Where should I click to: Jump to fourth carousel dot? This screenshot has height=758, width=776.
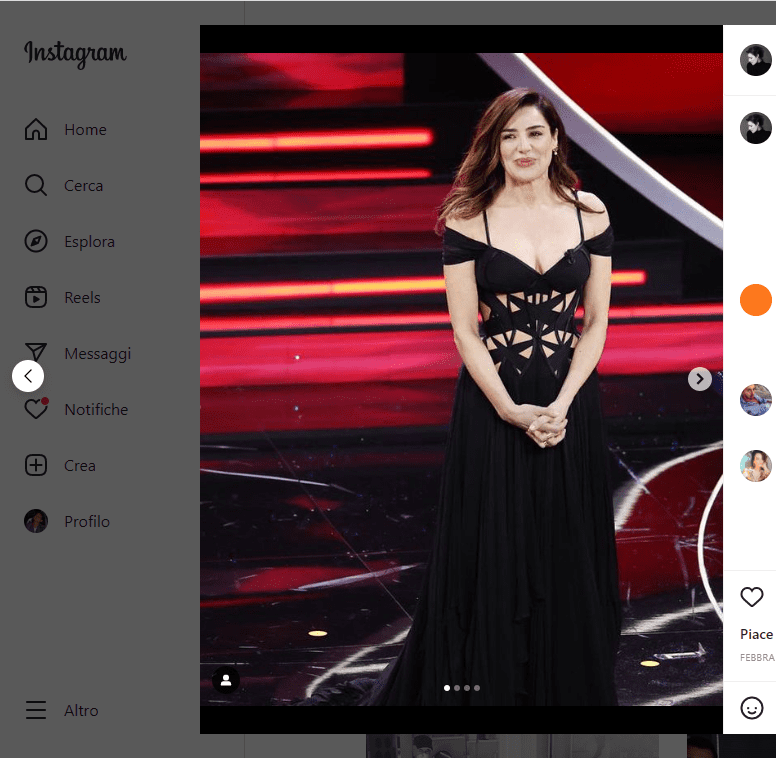pyautogui.click(x=477, y=688)
